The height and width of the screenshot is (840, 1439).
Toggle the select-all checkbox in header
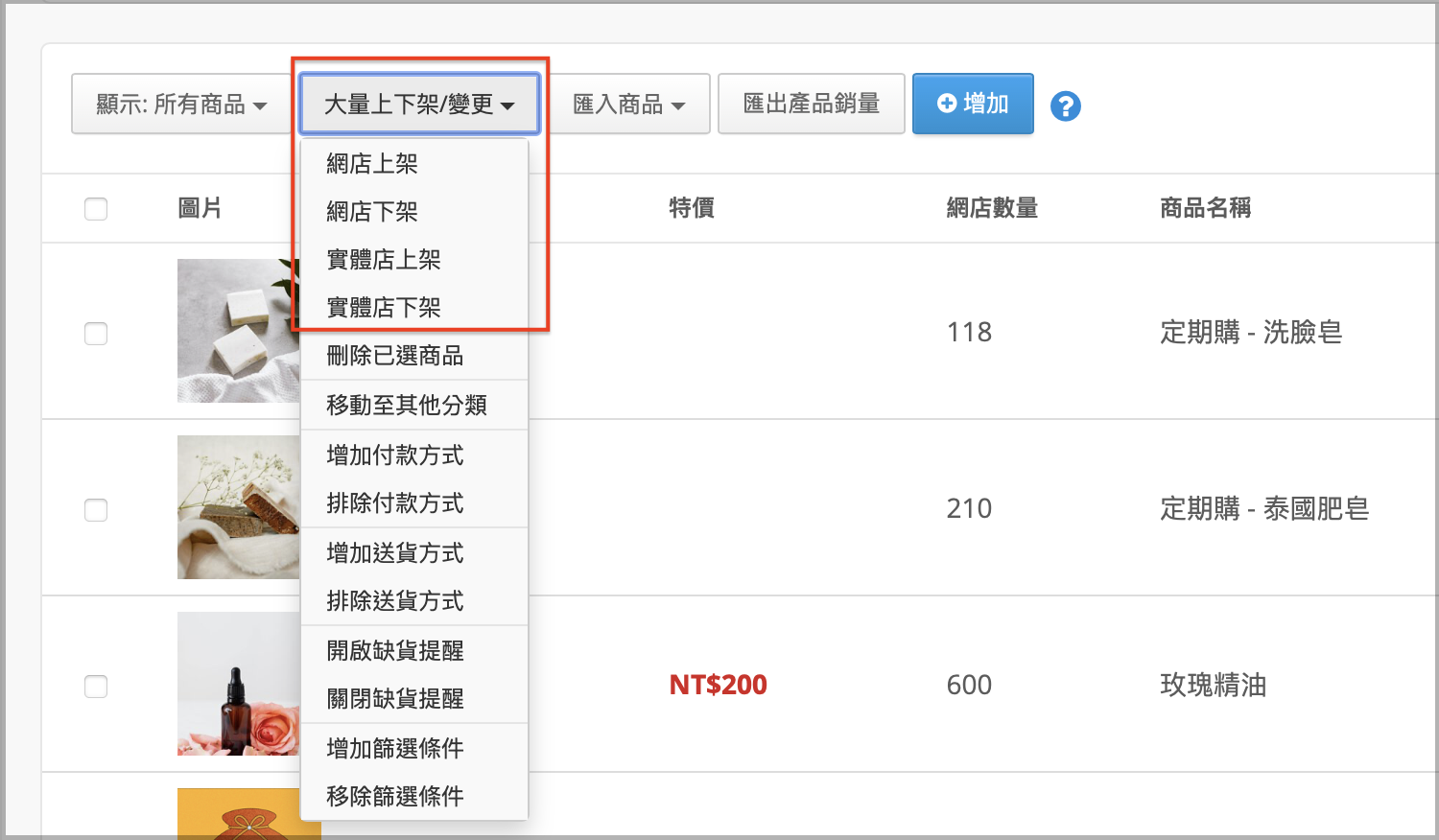coord(96,209)
